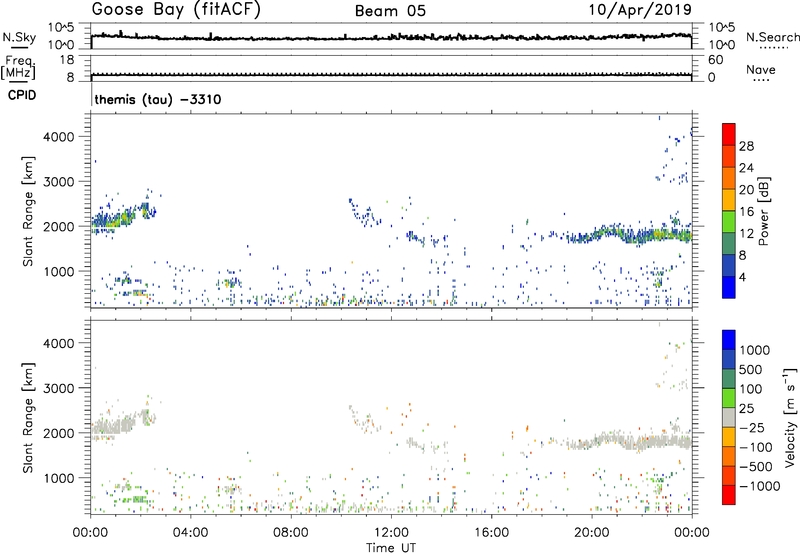This screenshot has height=554, width=800.
Task: Select the '-500' label on velocity scale
Action: (756, 467)
